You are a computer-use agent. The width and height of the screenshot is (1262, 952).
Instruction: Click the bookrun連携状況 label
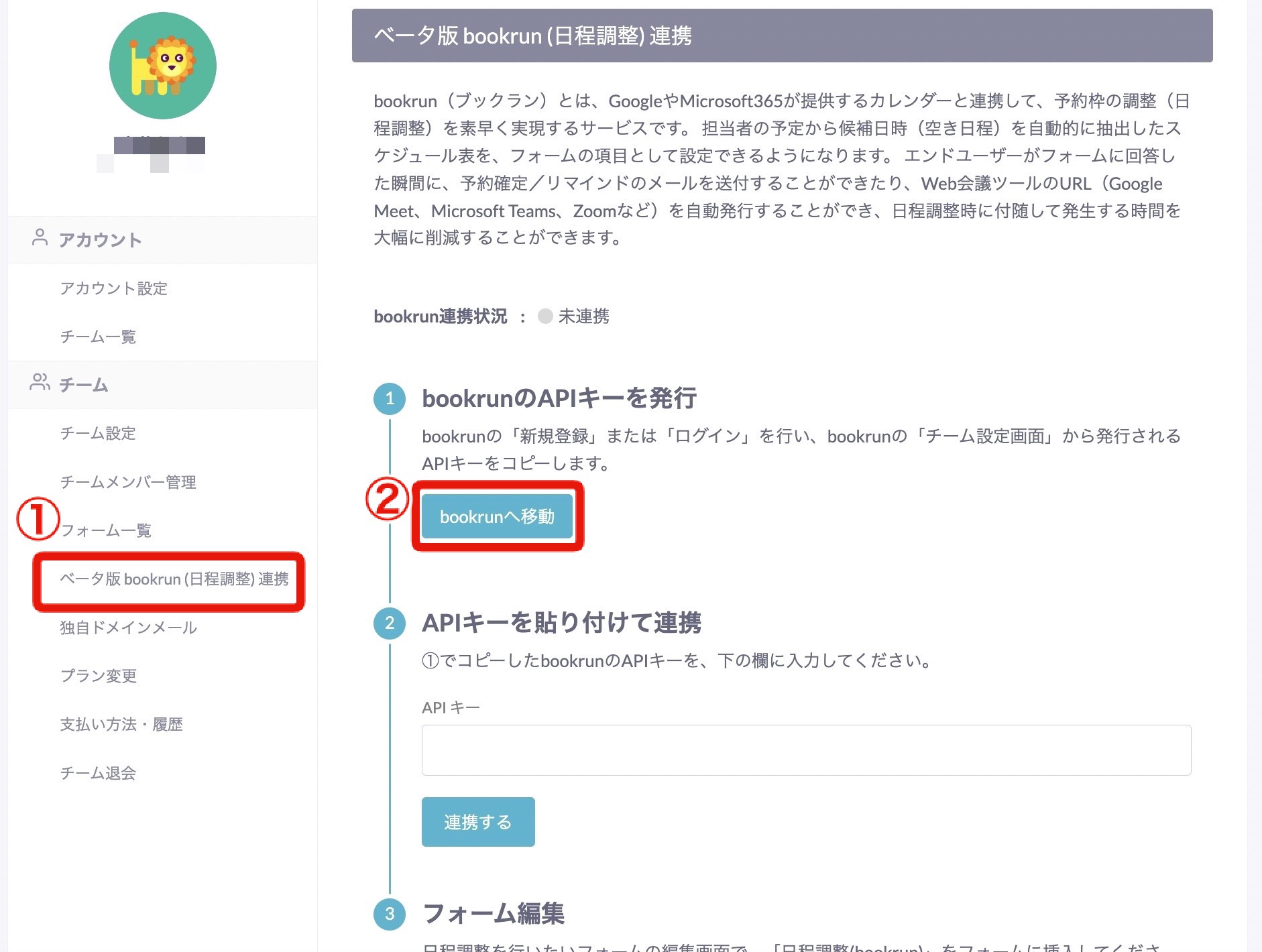(x=440, y=316)
